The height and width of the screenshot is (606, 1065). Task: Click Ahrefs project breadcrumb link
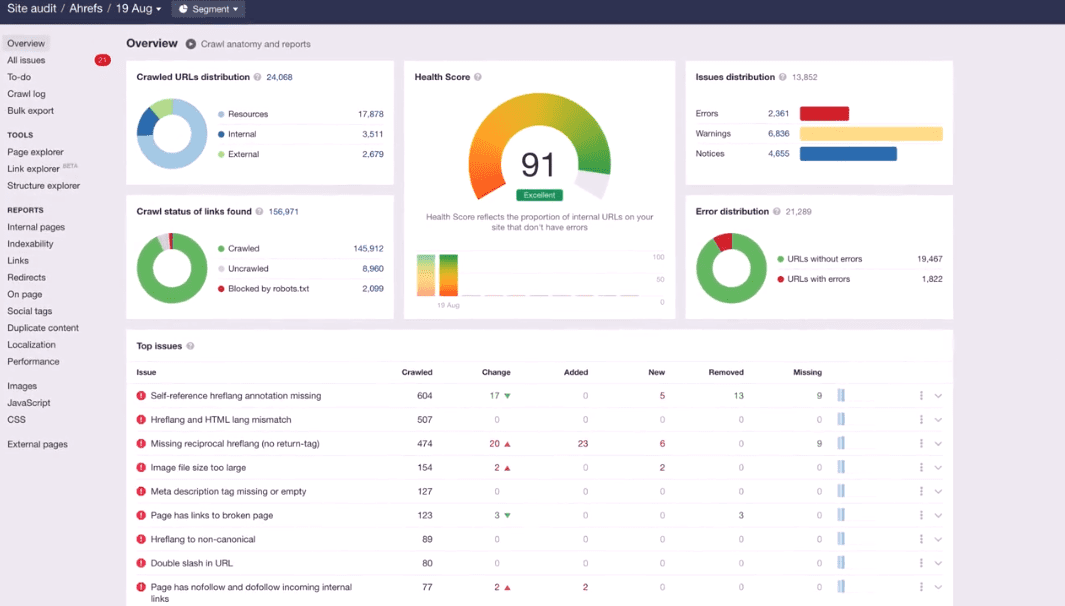click(x=86, y=9)
